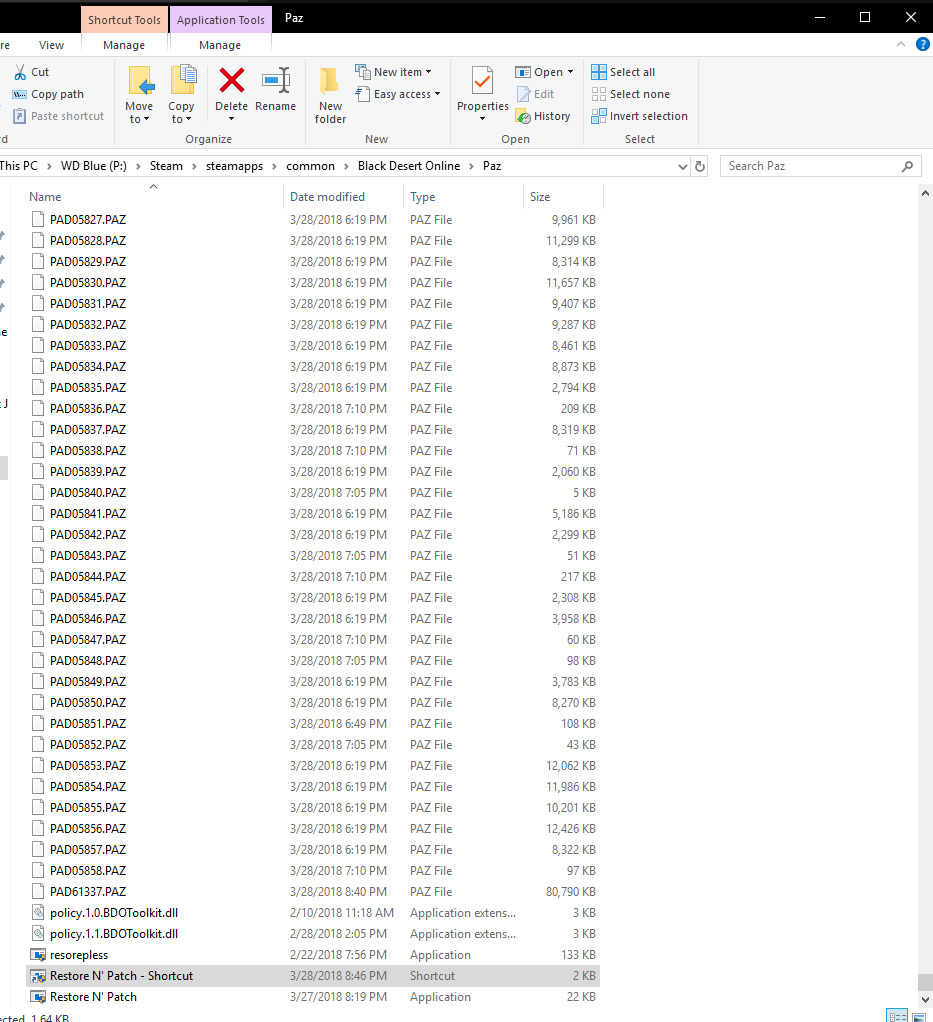
Task: Open History in the Open group
Action: [x=543, y=116]
